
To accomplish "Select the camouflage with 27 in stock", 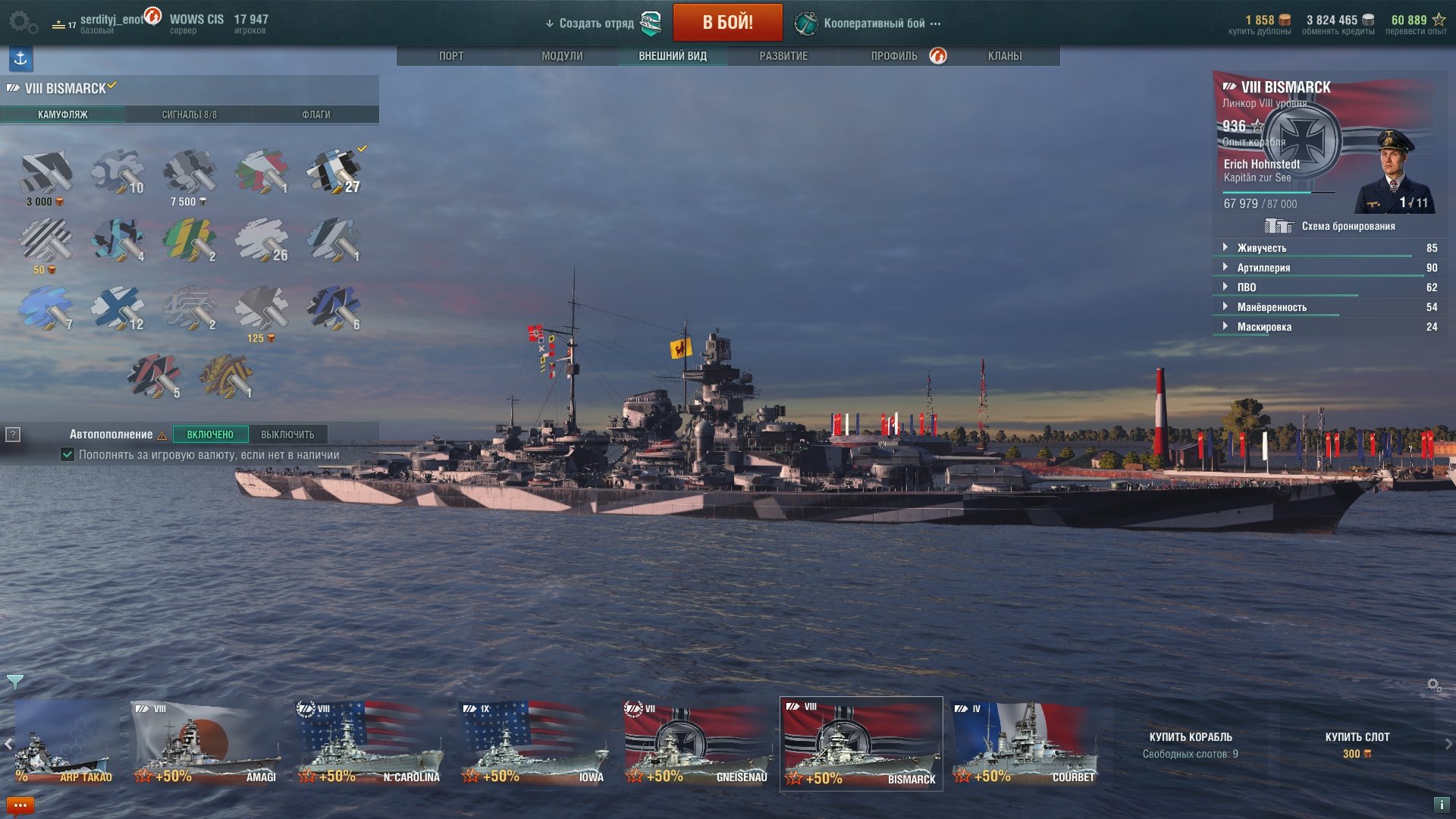I will [334, 171].
